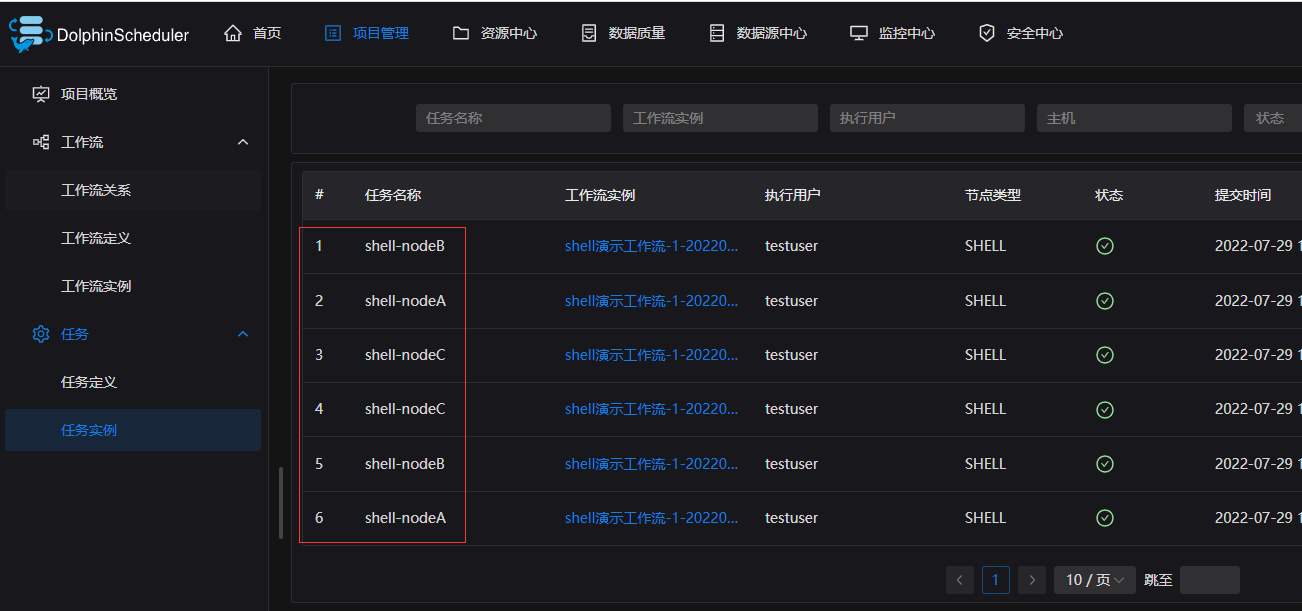This screenshot has width=1302, height=611.
Task: Click success status icon in row 2
Action: [1105, 301]
